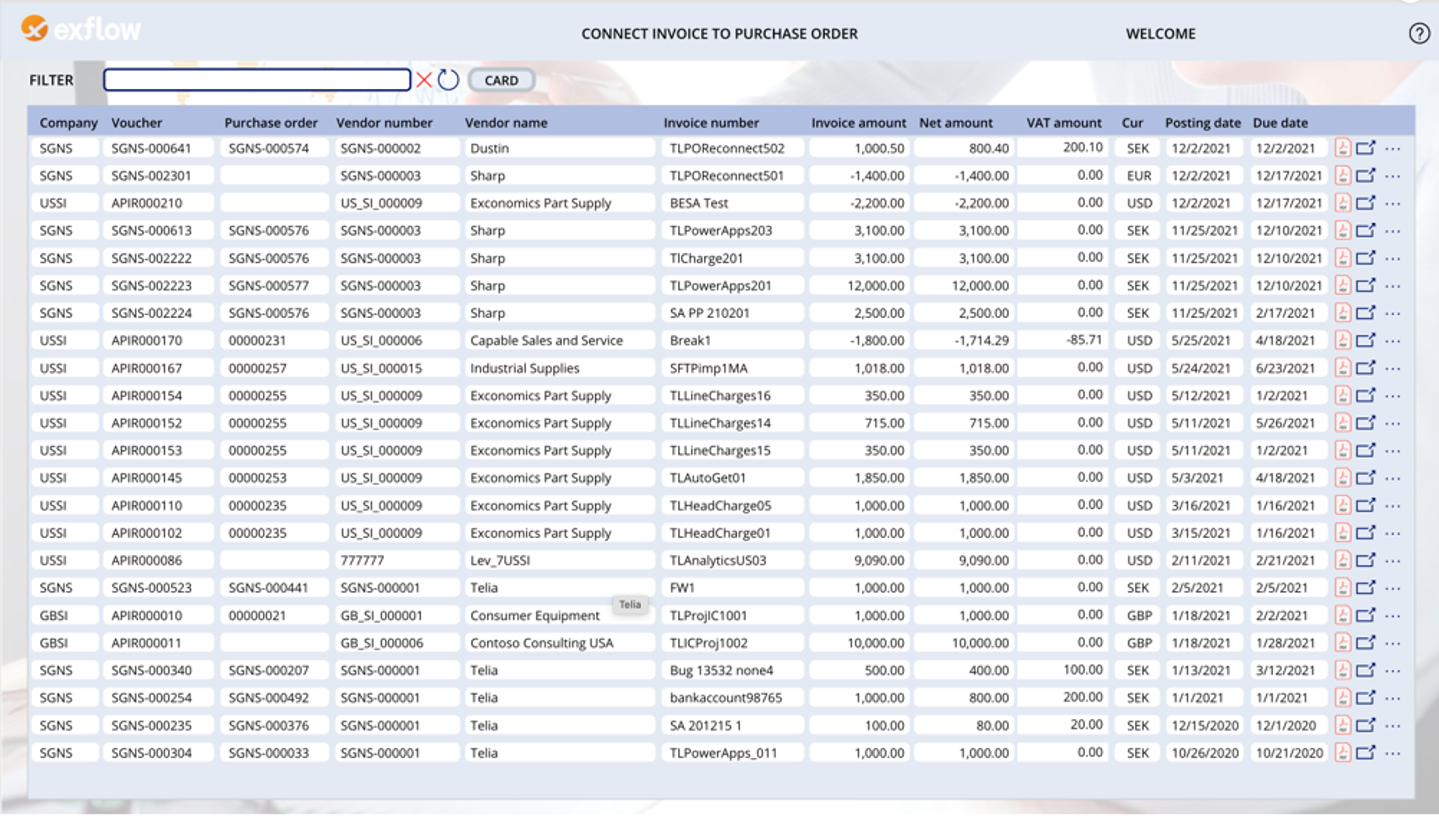The width and height of the screenshot is (1439, 816).
Task: Refresh the list with the circular arrow icon
Action: [x=448, y=80]
